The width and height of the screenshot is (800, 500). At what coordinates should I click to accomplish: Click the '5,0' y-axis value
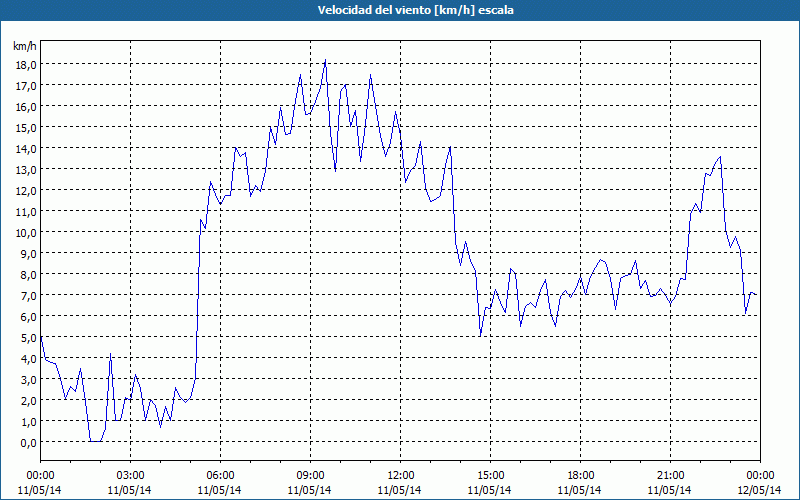30,337
